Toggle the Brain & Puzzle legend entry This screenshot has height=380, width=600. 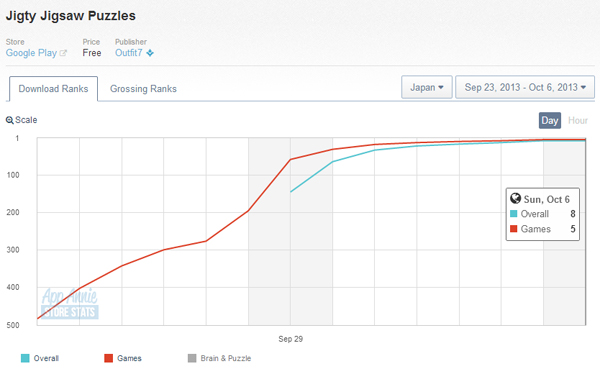coord(219,358)
